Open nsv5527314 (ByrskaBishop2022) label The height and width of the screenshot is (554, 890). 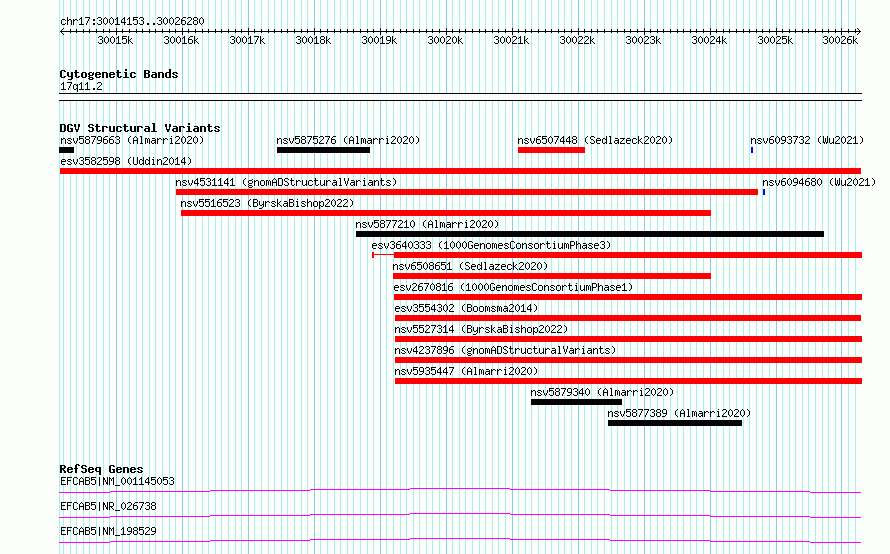(481, 329)
